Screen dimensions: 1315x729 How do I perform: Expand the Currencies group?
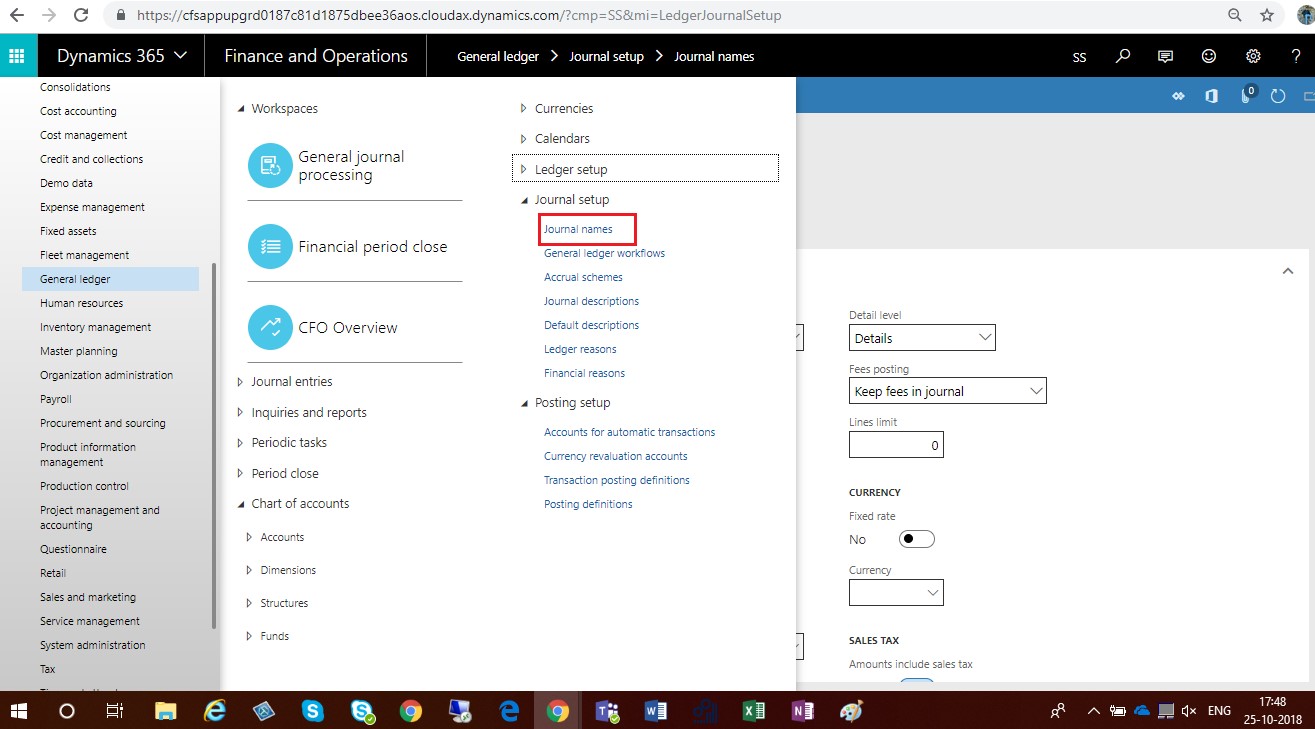pos(524,108)
